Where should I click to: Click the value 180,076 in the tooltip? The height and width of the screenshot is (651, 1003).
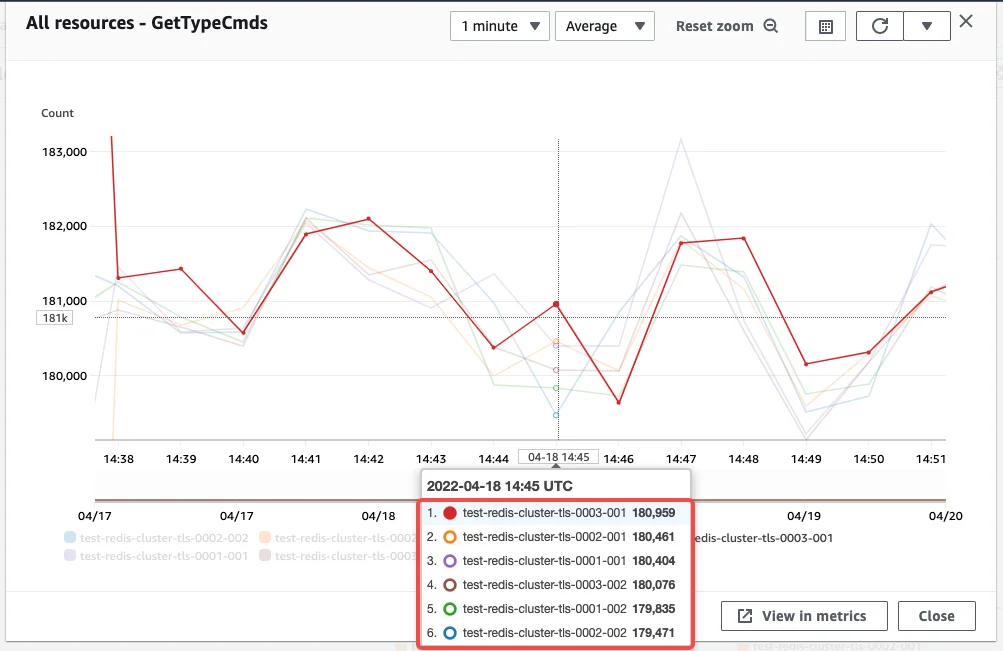point(654,584)
